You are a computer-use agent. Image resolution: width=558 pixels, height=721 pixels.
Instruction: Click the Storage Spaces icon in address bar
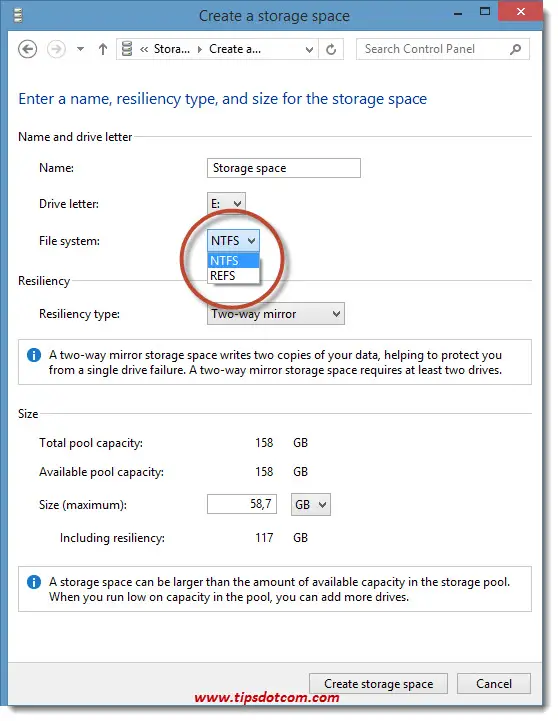(127, 49)
